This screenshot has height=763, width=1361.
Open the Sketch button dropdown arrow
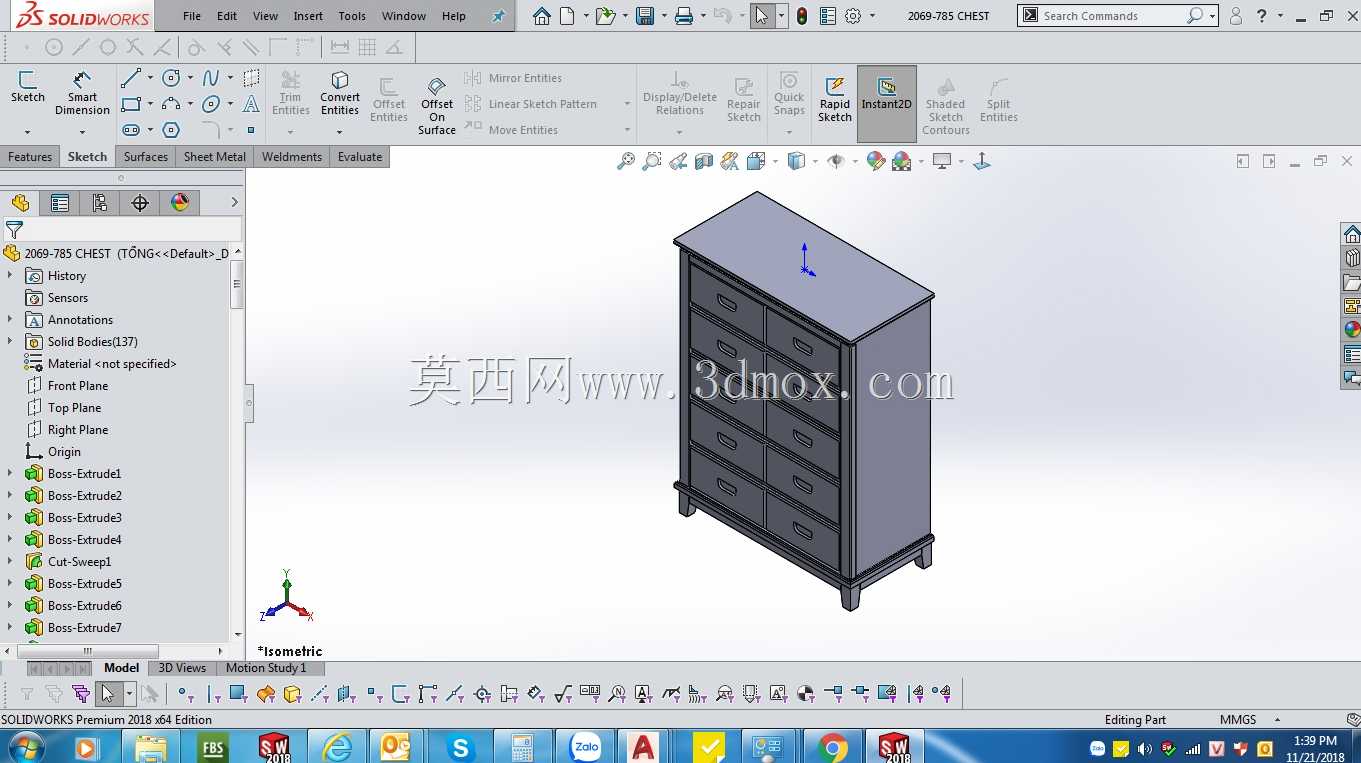click(27, 132)
